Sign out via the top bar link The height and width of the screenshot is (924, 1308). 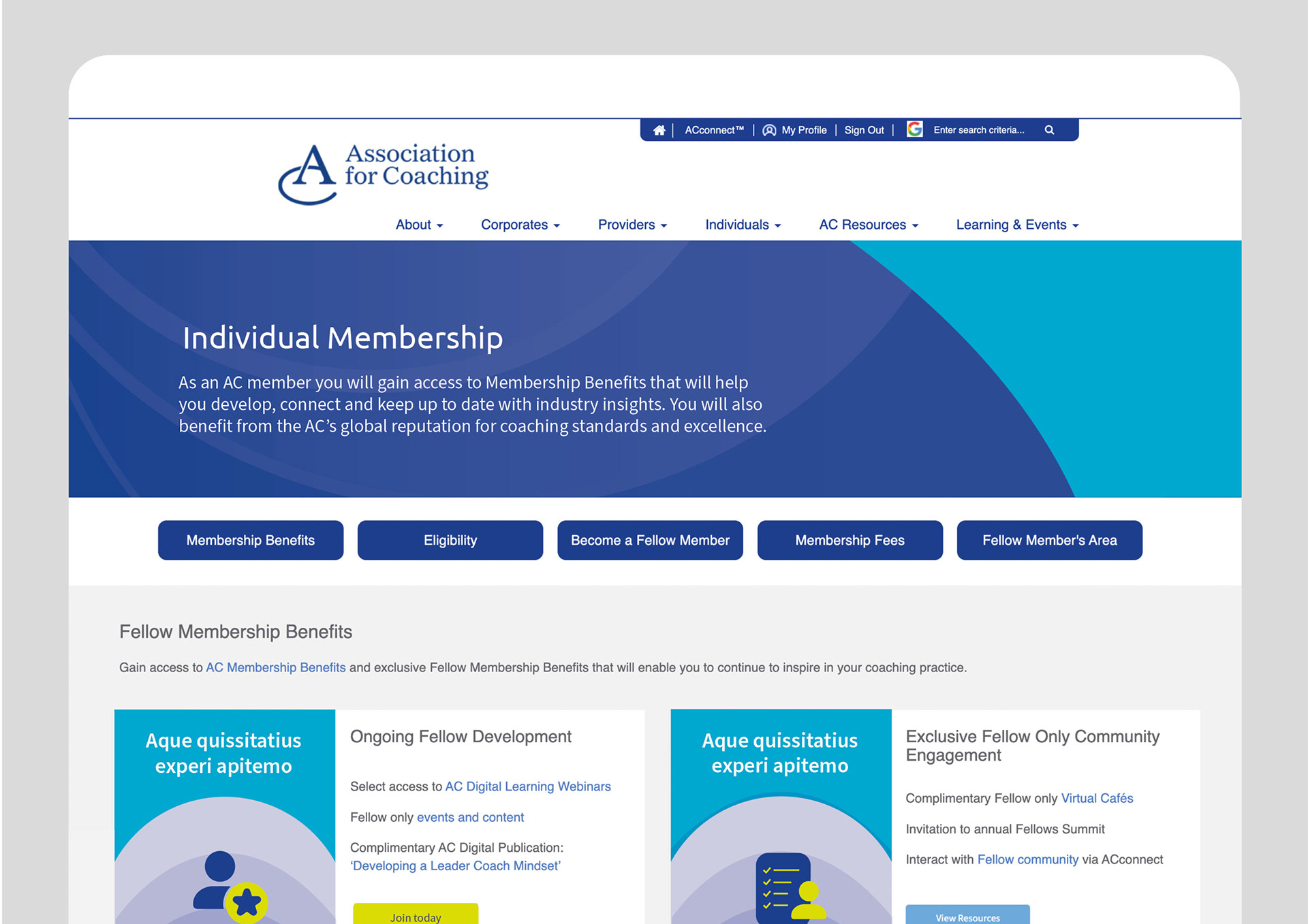864,130
